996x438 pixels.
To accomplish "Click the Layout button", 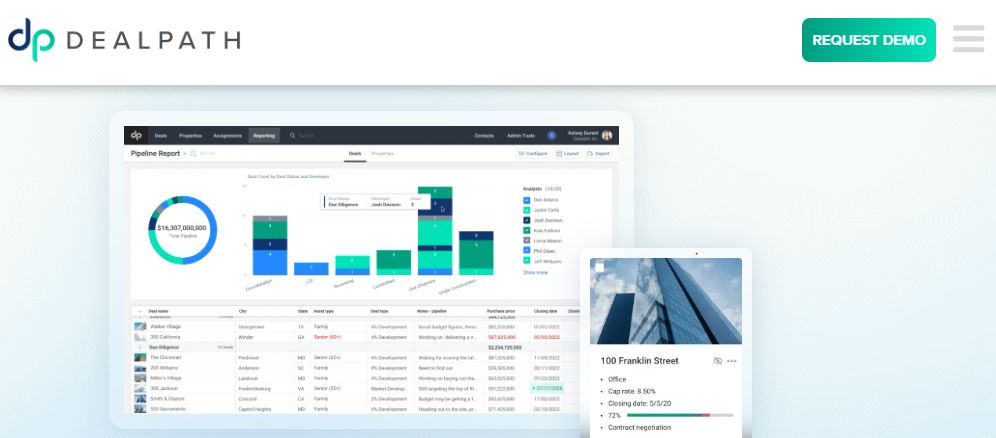I will coord(567,154).
